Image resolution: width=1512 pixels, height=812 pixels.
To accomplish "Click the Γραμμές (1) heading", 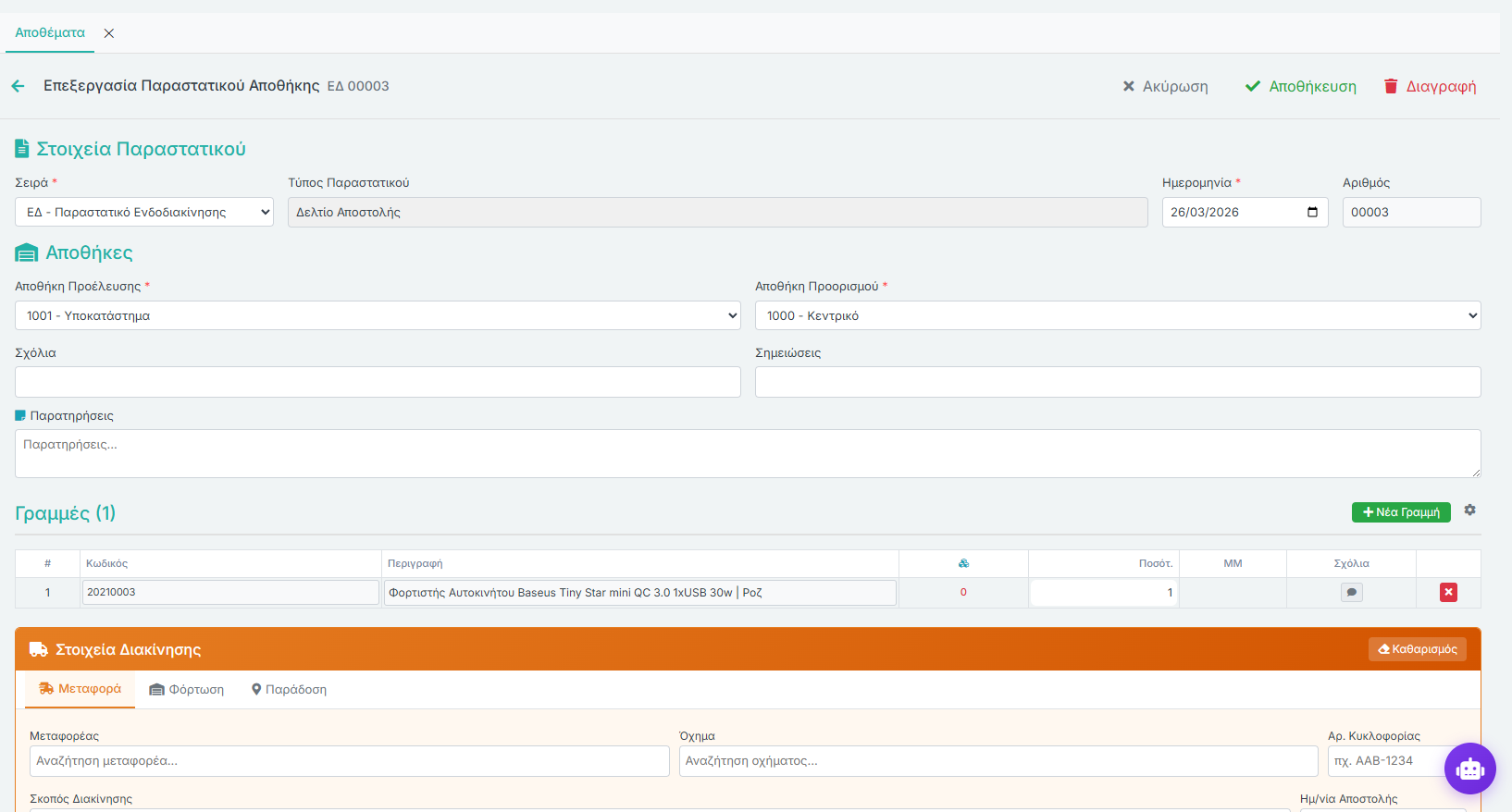I will [x=65, y=513].
